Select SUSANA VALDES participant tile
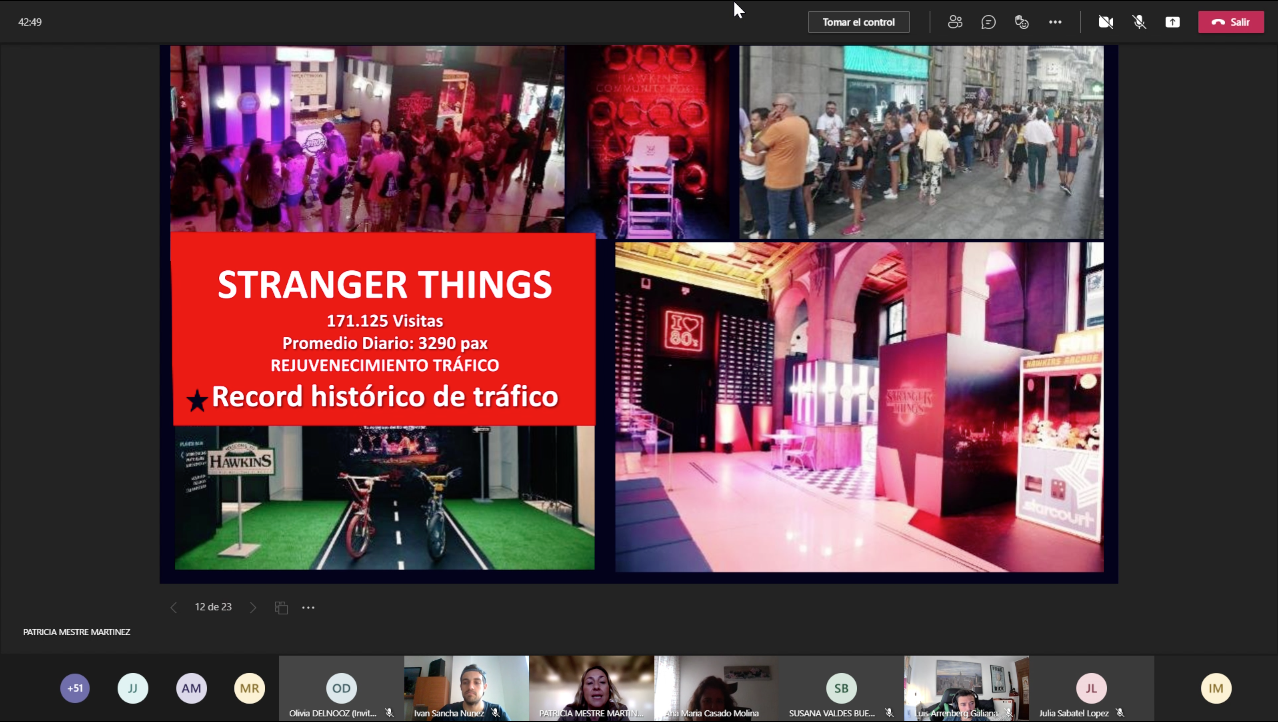1278x722 pixels. point(841,688)
